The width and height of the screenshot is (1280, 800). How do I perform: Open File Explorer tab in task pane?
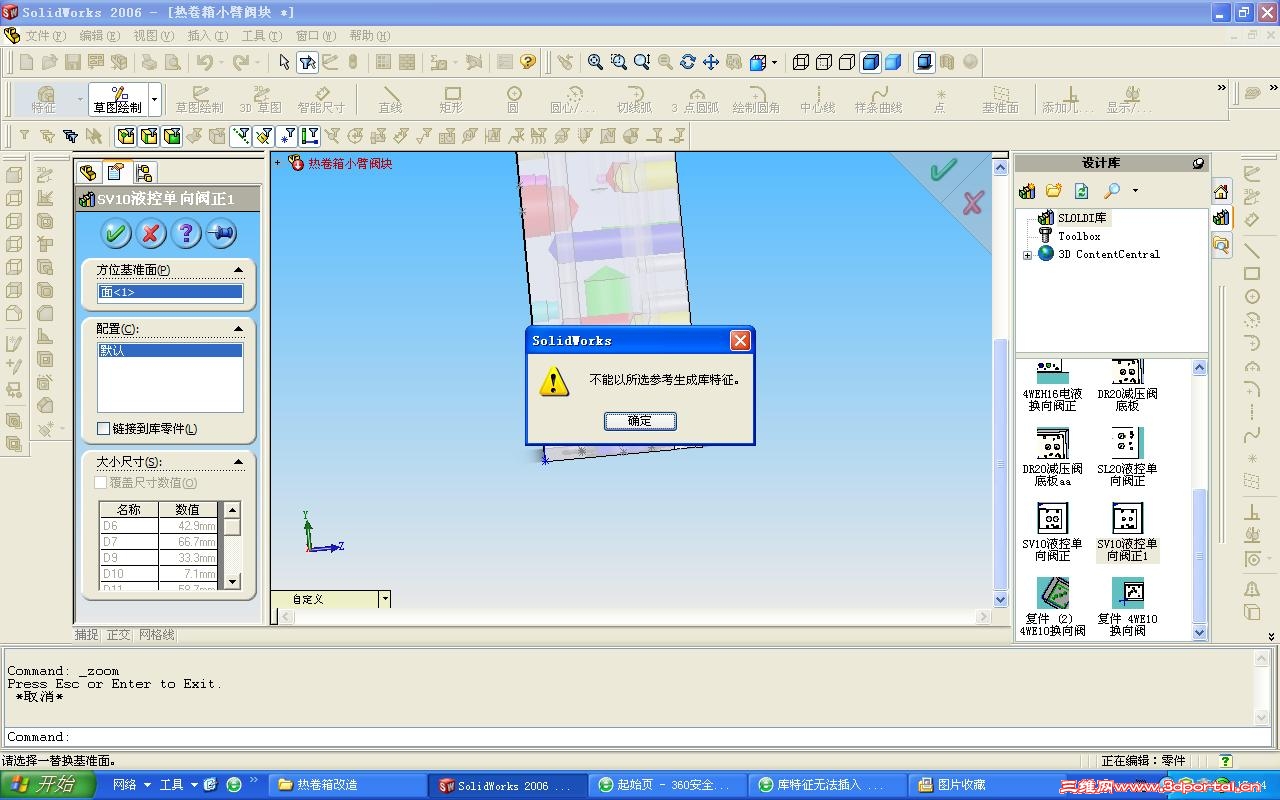pos(1221,243)
